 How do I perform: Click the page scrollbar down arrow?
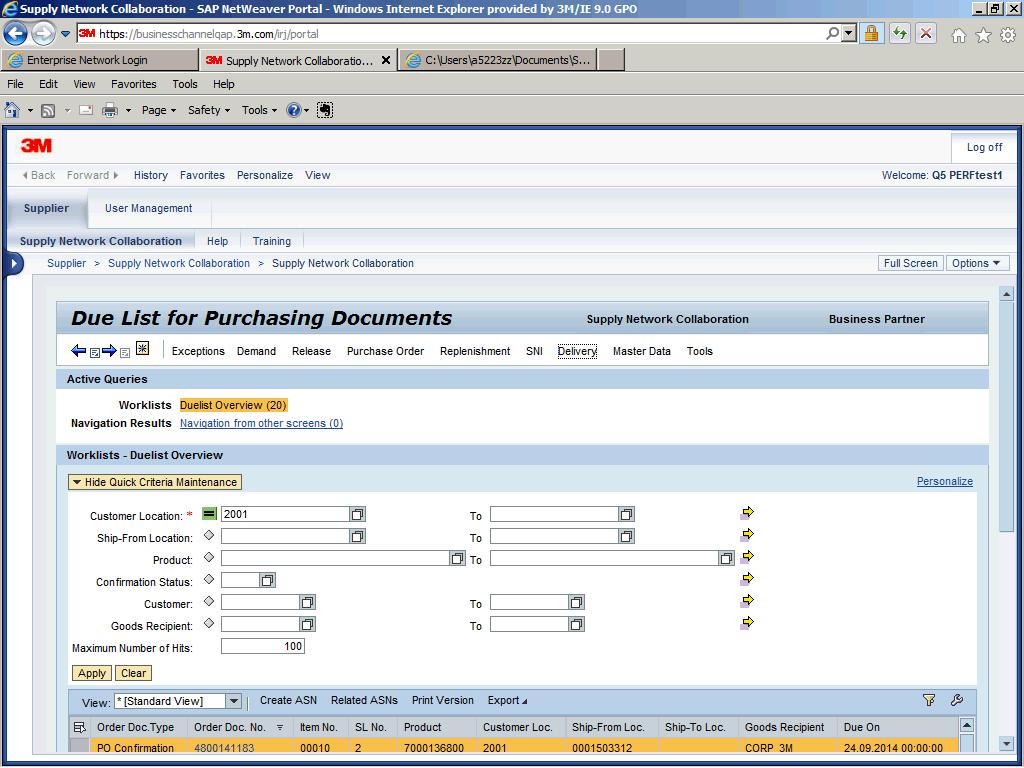tap(1006, 744)
